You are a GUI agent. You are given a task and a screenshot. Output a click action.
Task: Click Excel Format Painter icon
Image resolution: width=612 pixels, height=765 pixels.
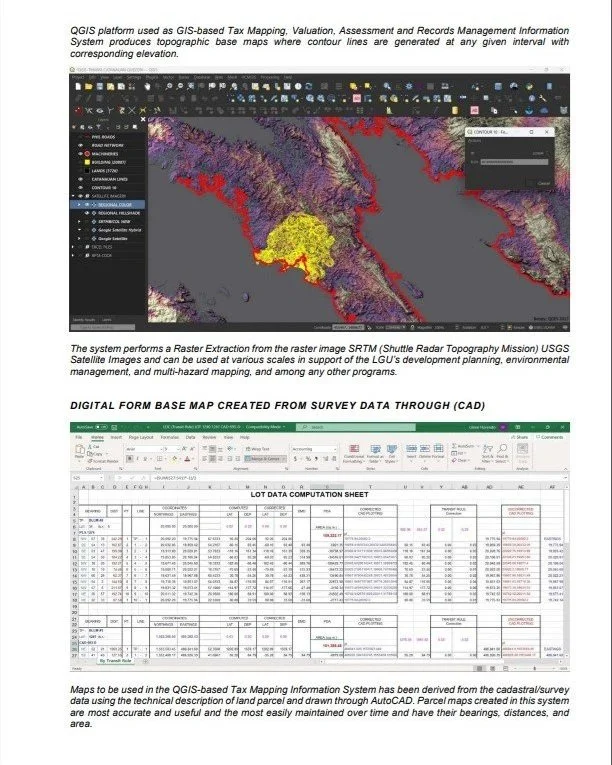click(x=104, y=461)
